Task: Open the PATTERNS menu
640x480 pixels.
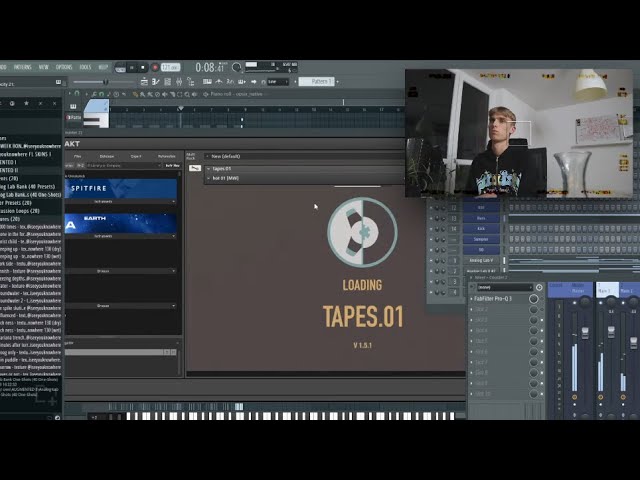Action: point(22,67)
